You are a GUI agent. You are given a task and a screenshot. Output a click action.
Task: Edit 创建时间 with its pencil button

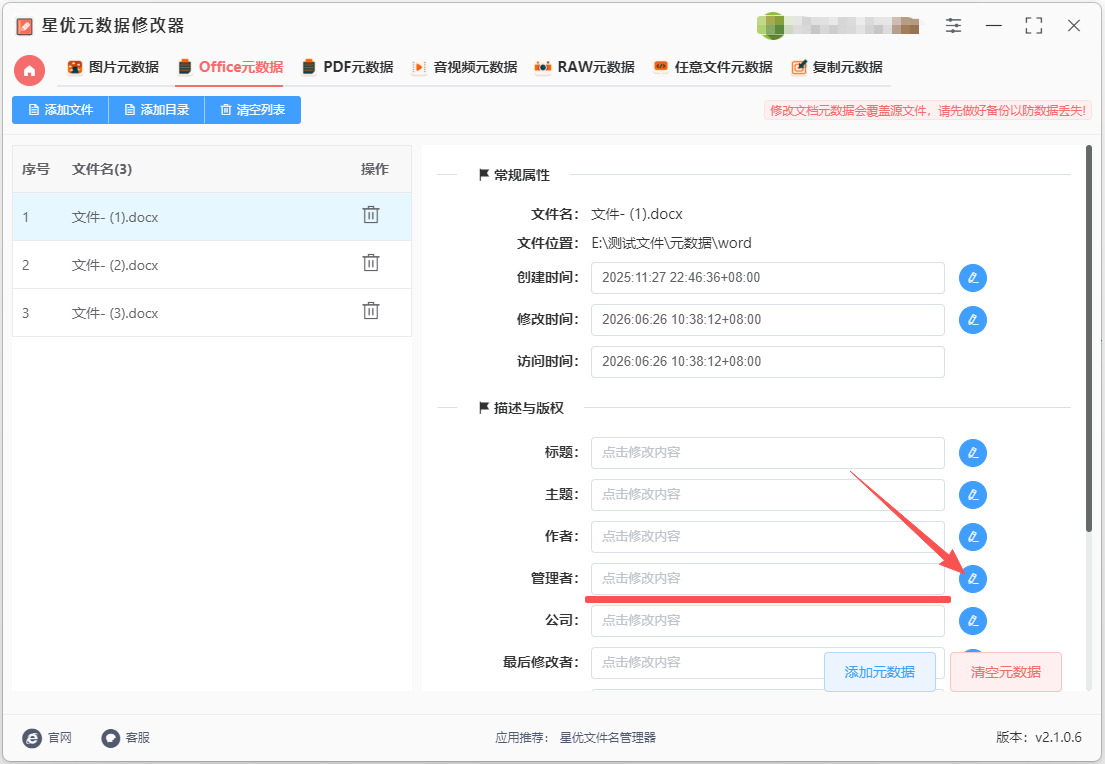click(973, 278)
